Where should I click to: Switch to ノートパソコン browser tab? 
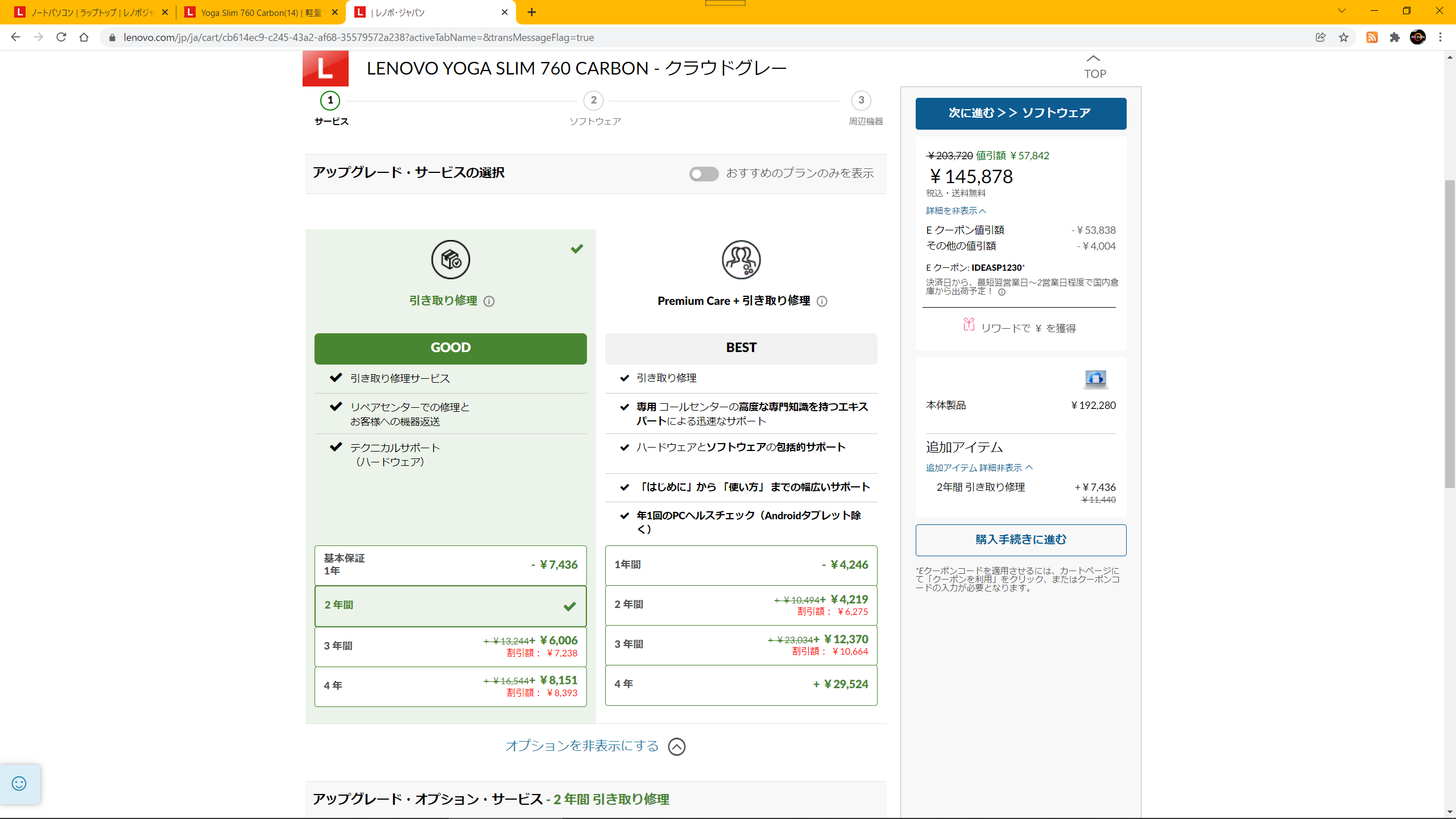pos(91,13)
